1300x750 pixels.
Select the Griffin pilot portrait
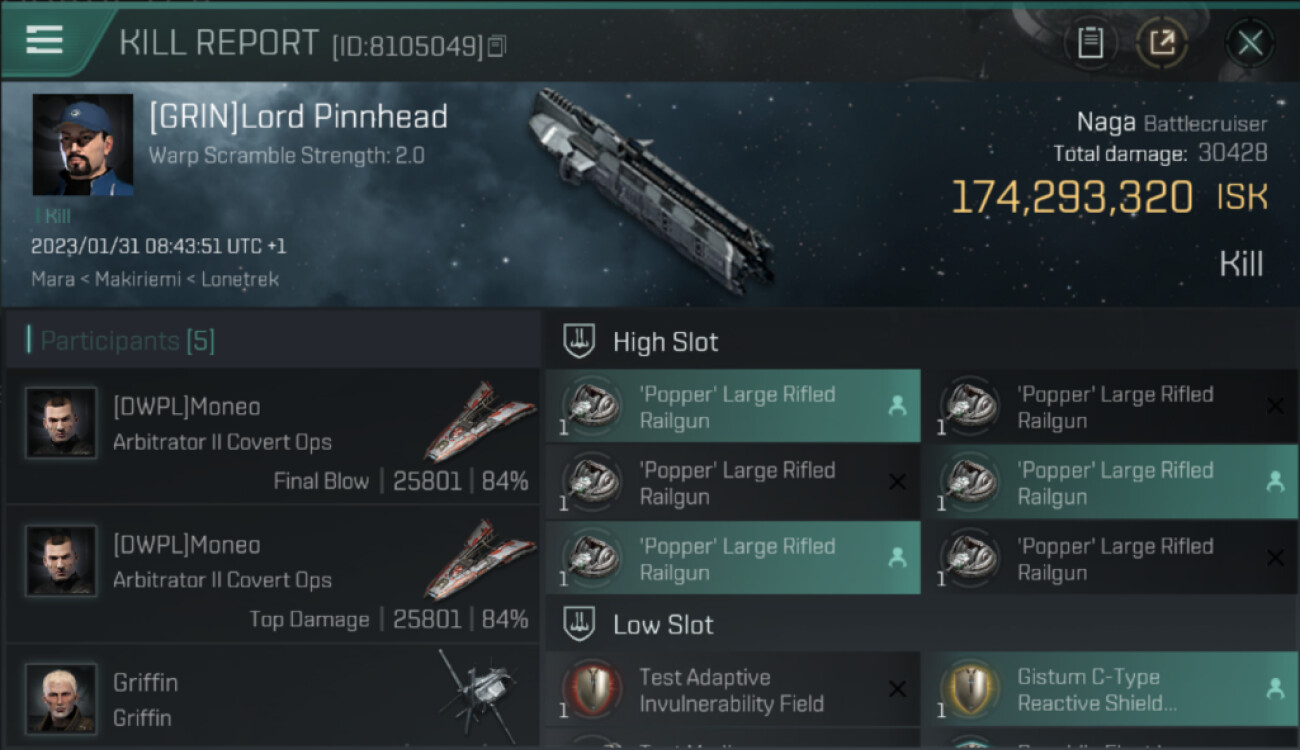coord(61,698)
